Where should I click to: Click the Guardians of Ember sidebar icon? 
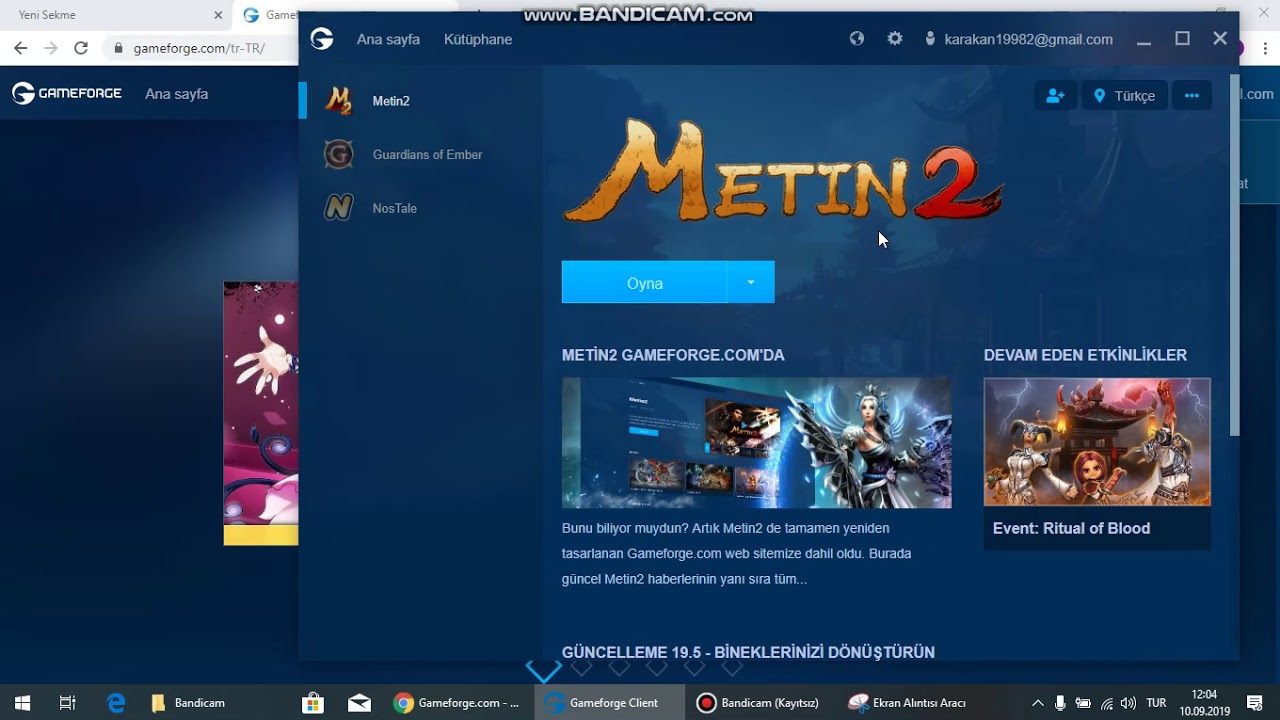[339, 155]
